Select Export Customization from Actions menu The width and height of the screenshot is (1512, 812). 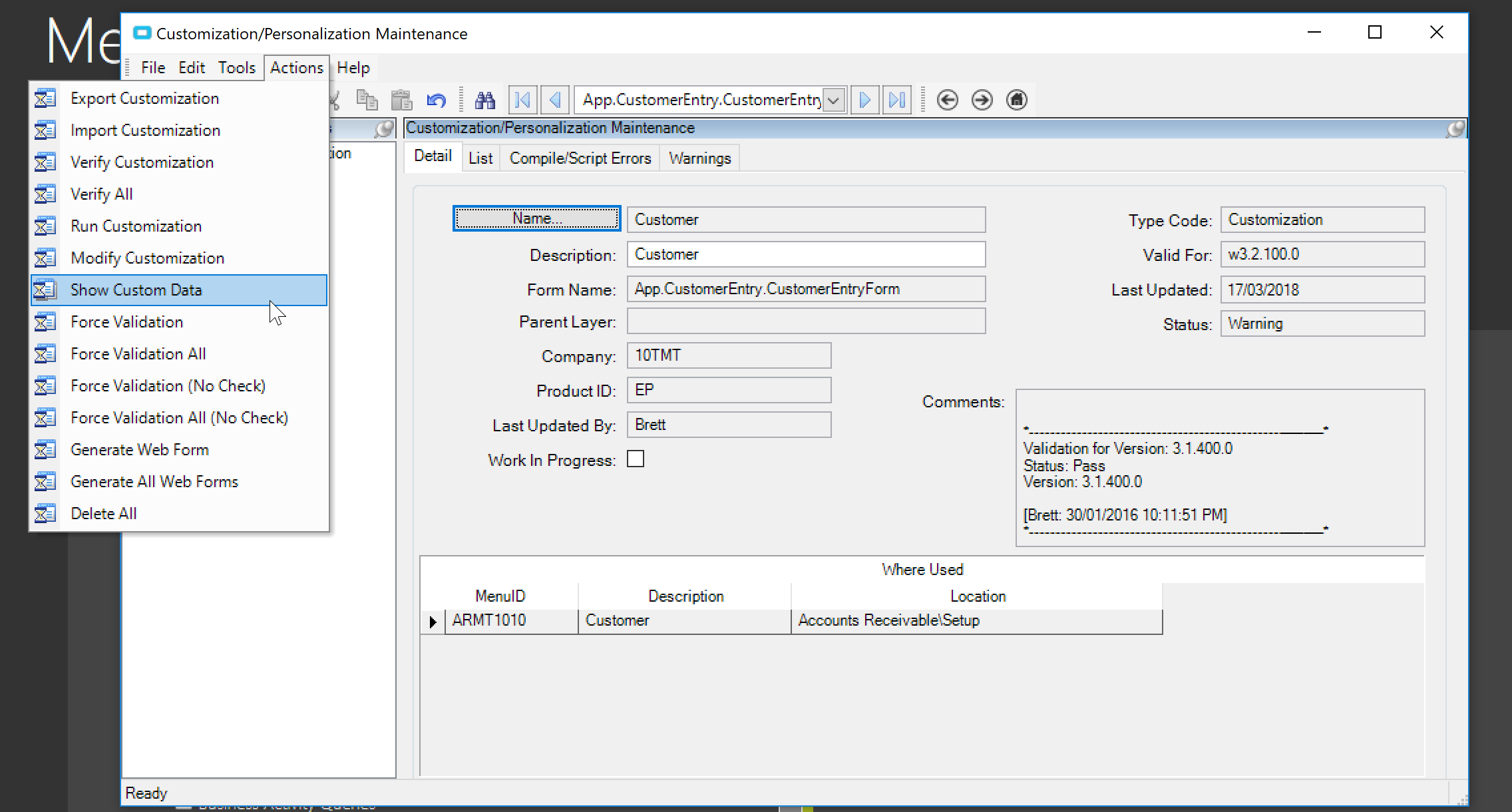click(x=144, y=99)
